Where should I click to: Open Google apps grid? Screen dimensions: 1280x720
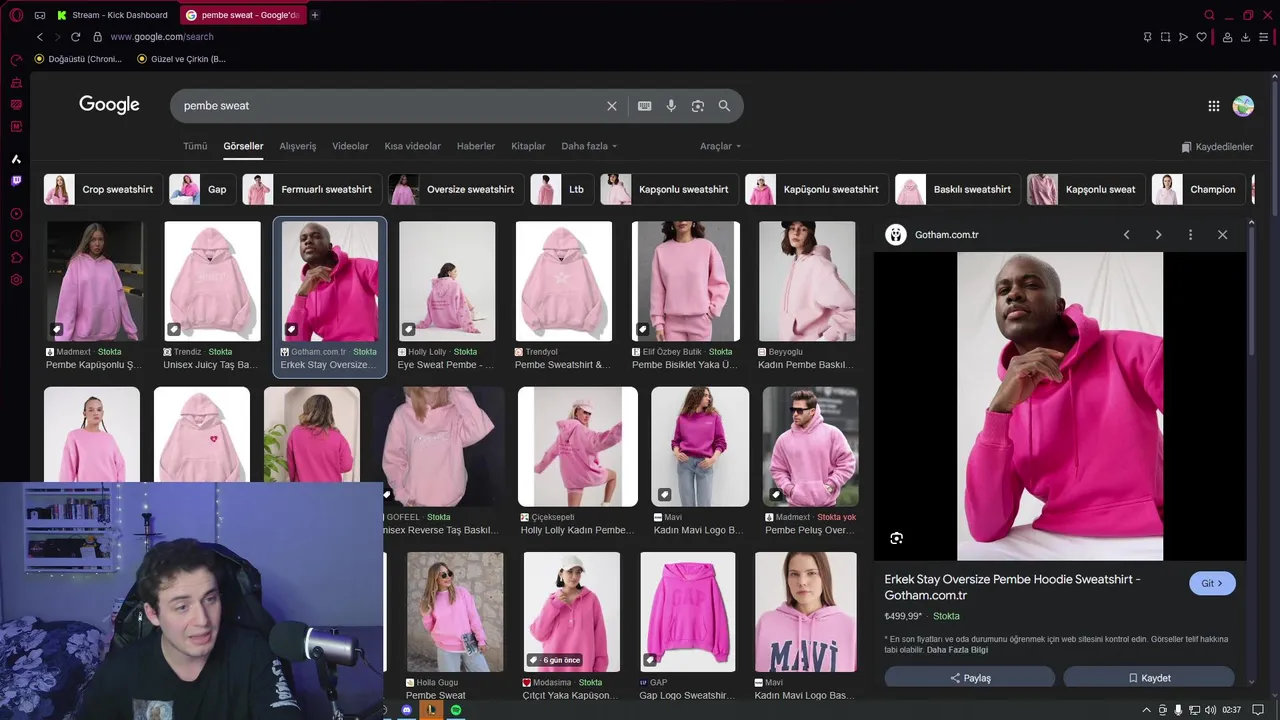(x=1213, y=106)
